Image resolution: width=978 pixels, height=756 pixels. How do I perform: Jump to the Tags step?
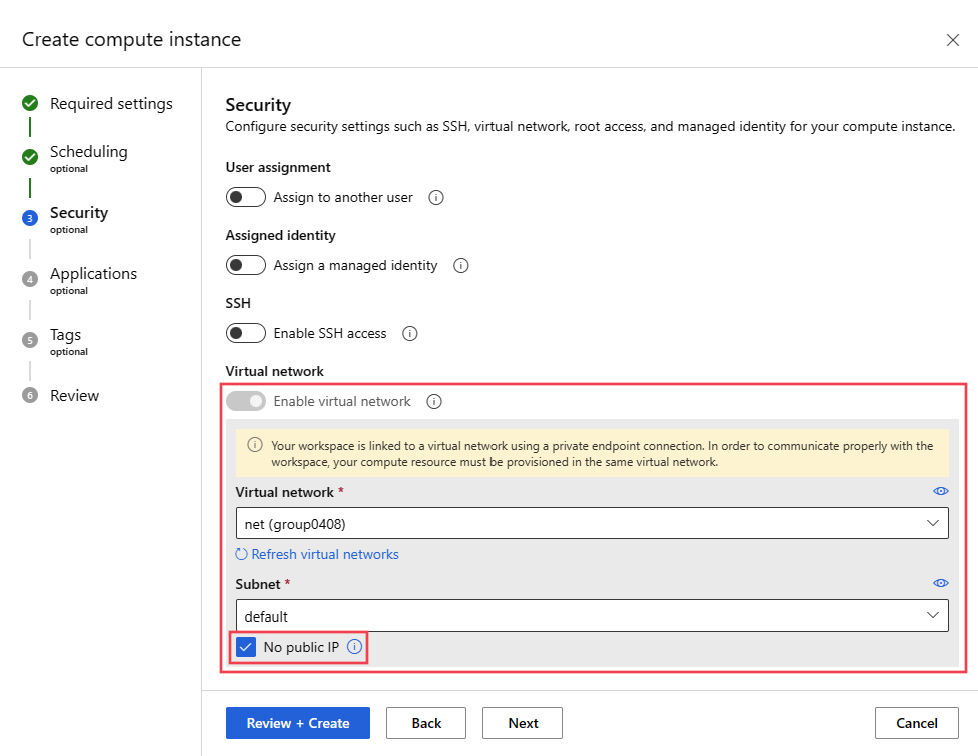[65, 335]
